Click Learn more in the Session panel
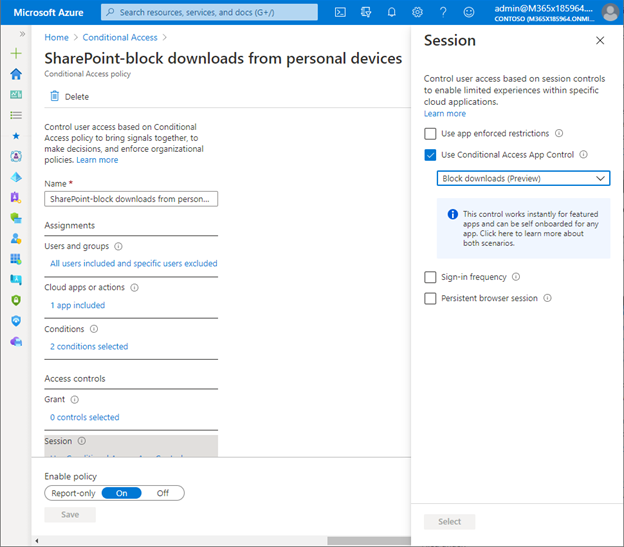Viewport: 624px width, 547px height. tap(445, 114)
